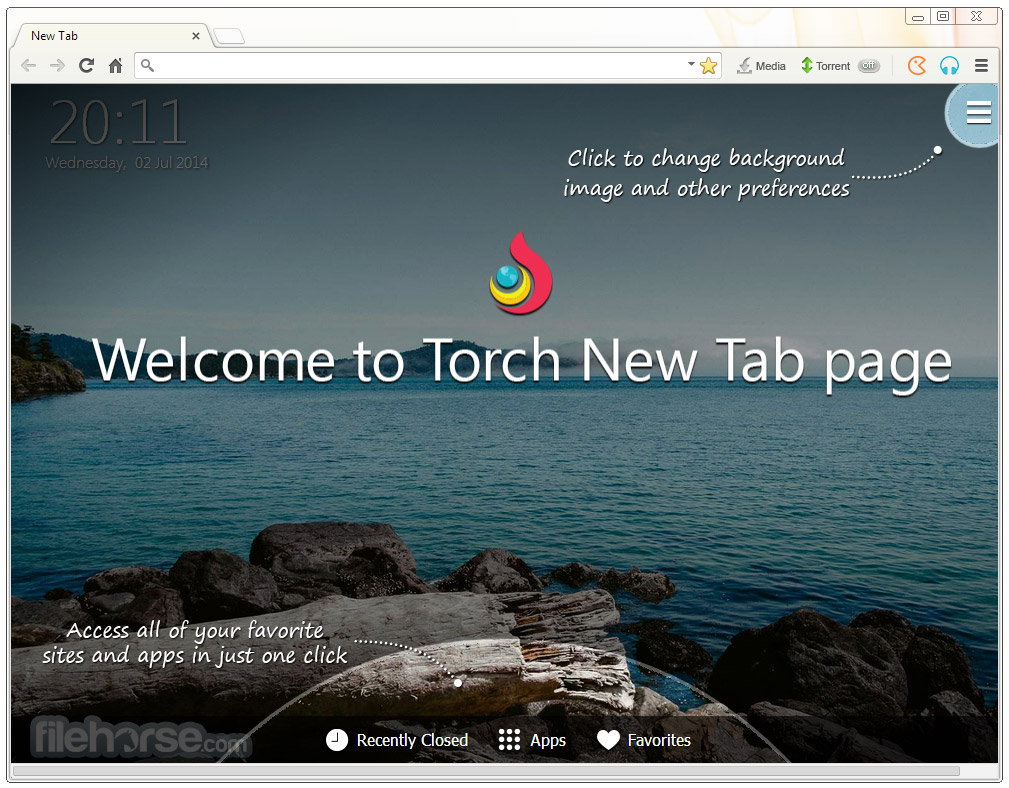Show Recently Closed pages
Screen dimensions: 1009x788
click(x=396, y=740)
